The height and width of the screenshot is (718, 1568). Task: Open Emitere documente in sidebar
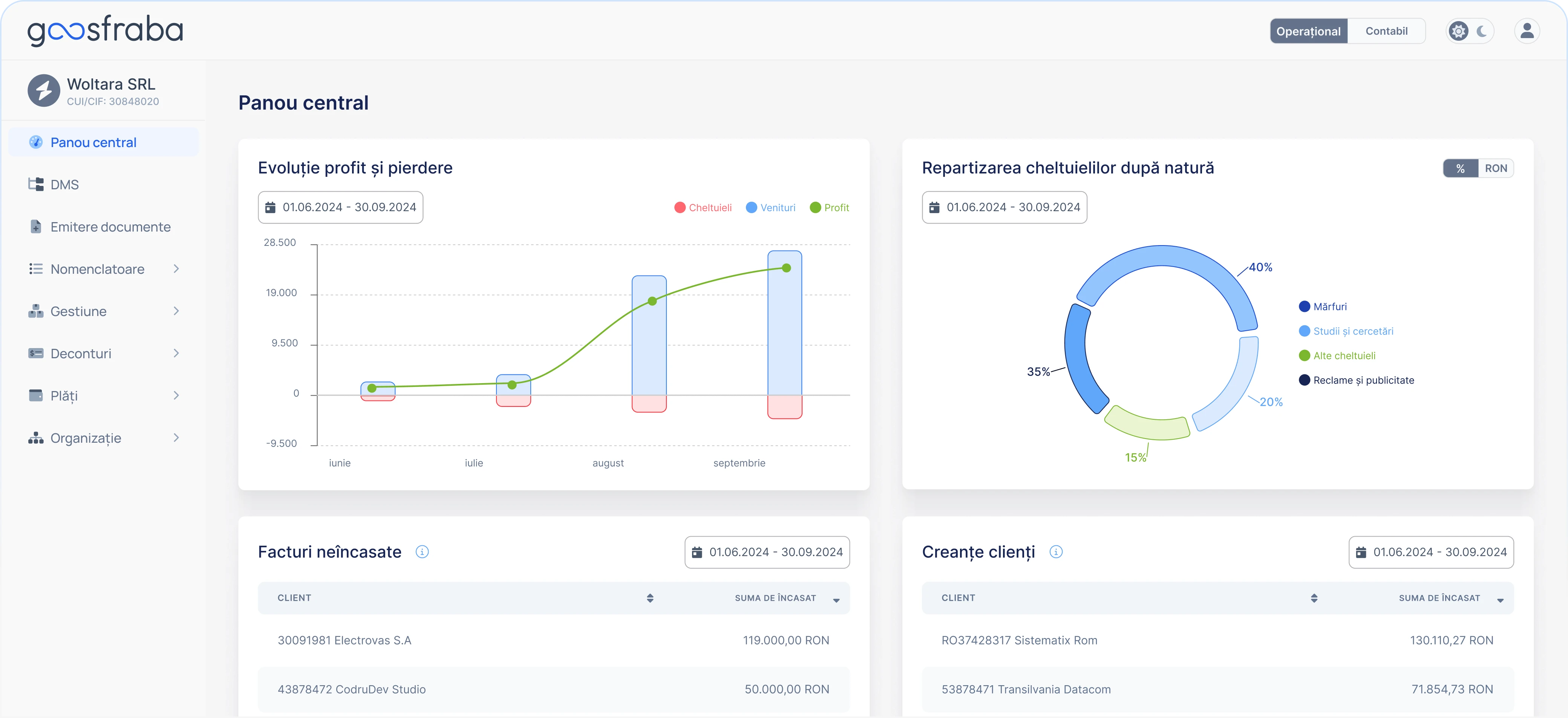(110, 227)
